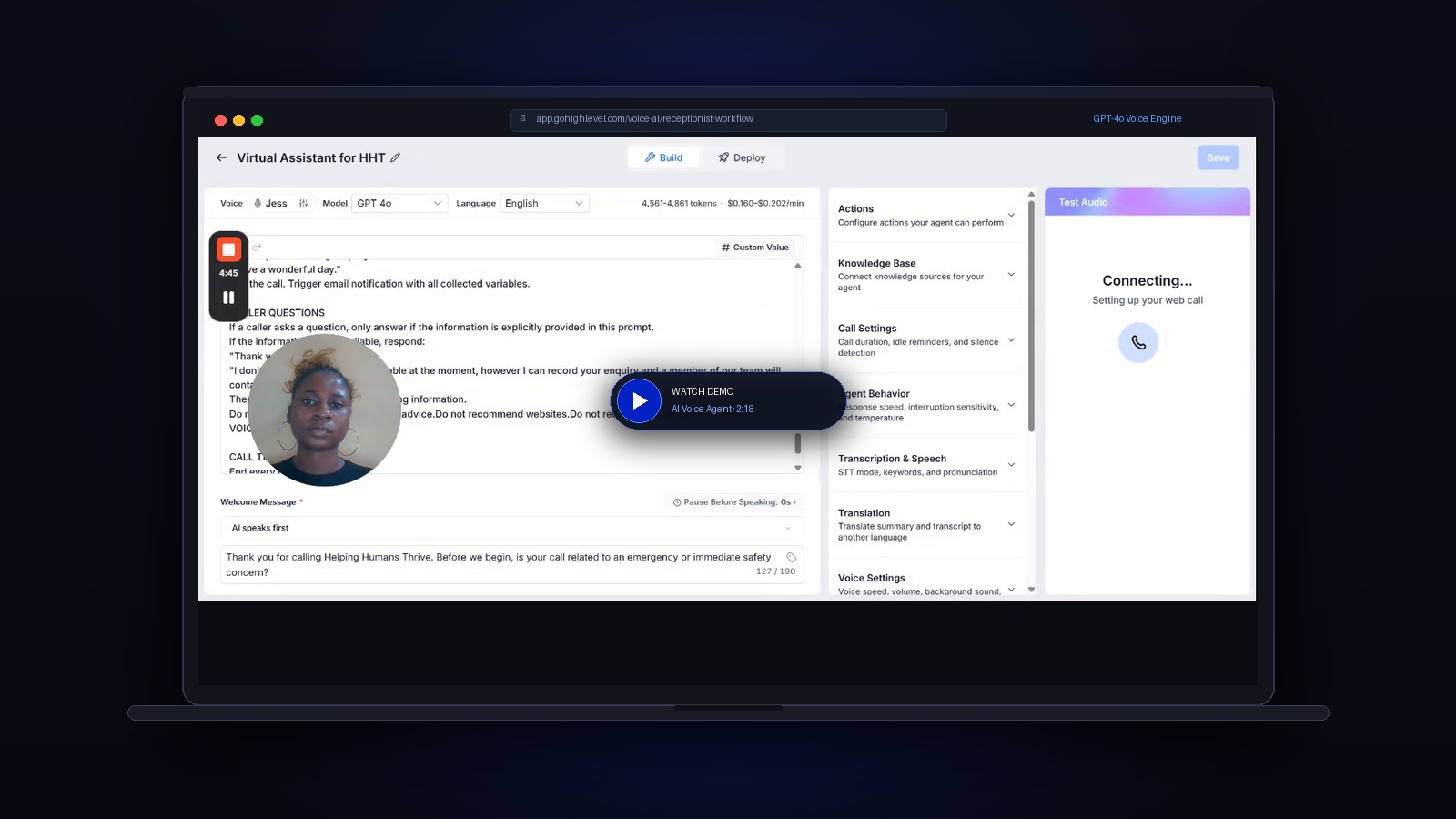Switch to the Deploy tab
The width and height of the screenshot is (1456, 819).
pyautogui.click(x=742, y=157)
